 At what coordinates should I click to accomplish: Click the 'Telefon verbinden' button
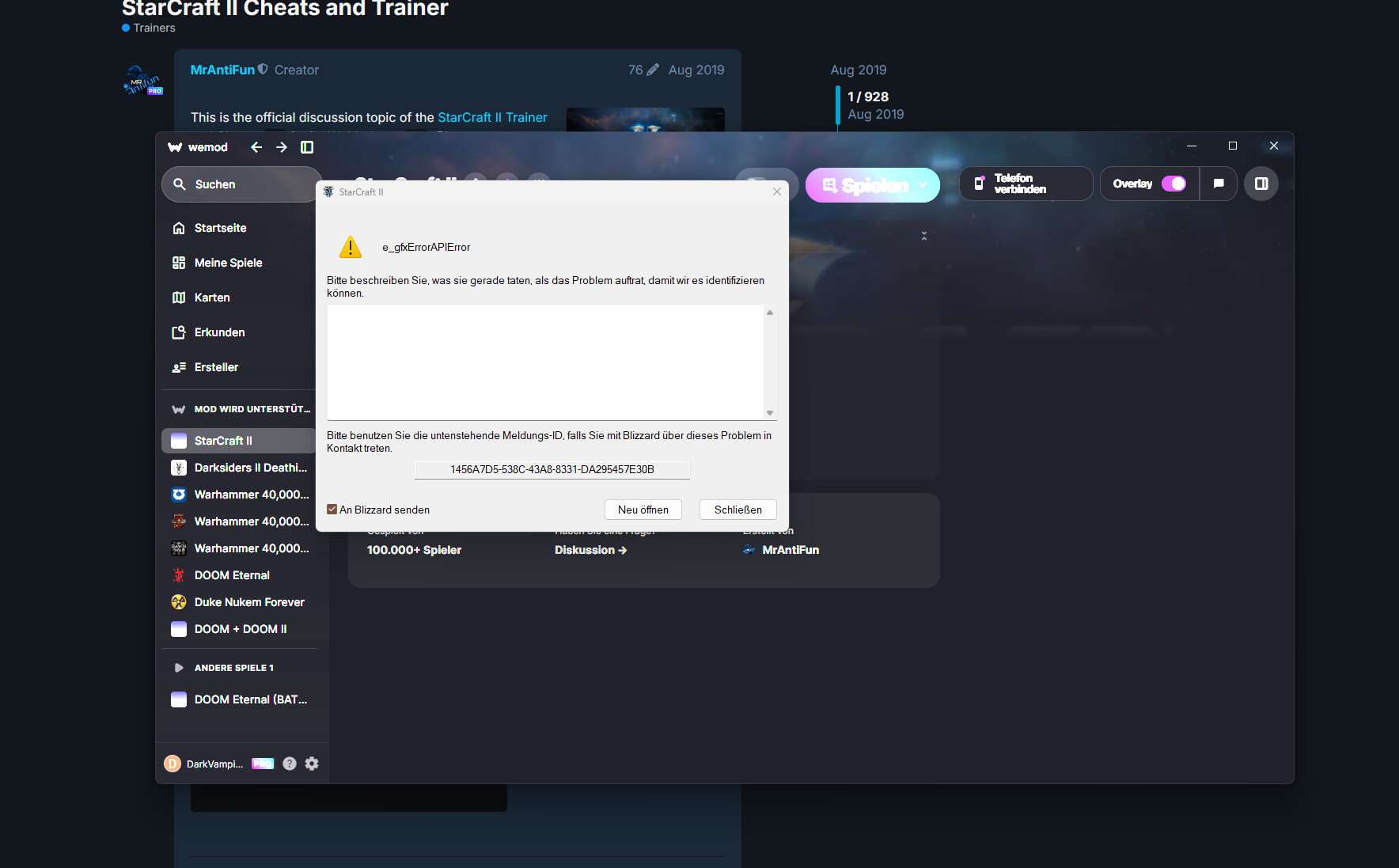[1026, 183]
